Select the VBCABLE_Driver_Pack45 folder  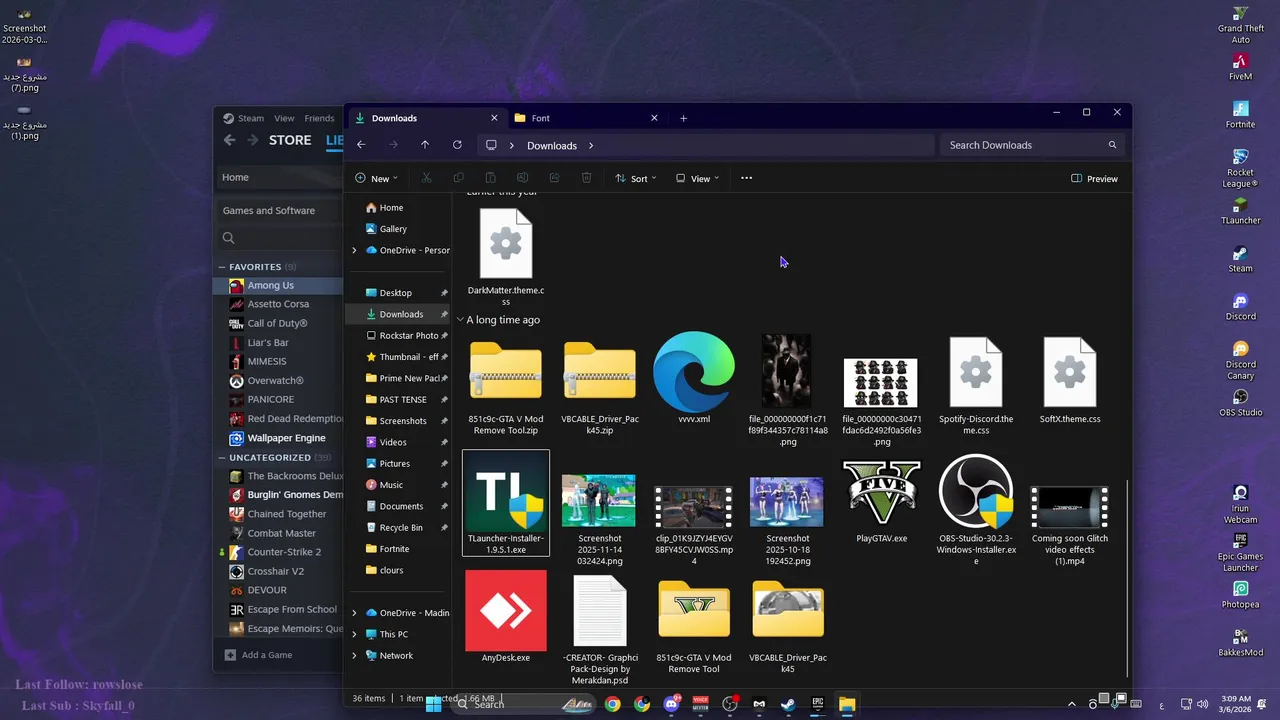(788, 625)
